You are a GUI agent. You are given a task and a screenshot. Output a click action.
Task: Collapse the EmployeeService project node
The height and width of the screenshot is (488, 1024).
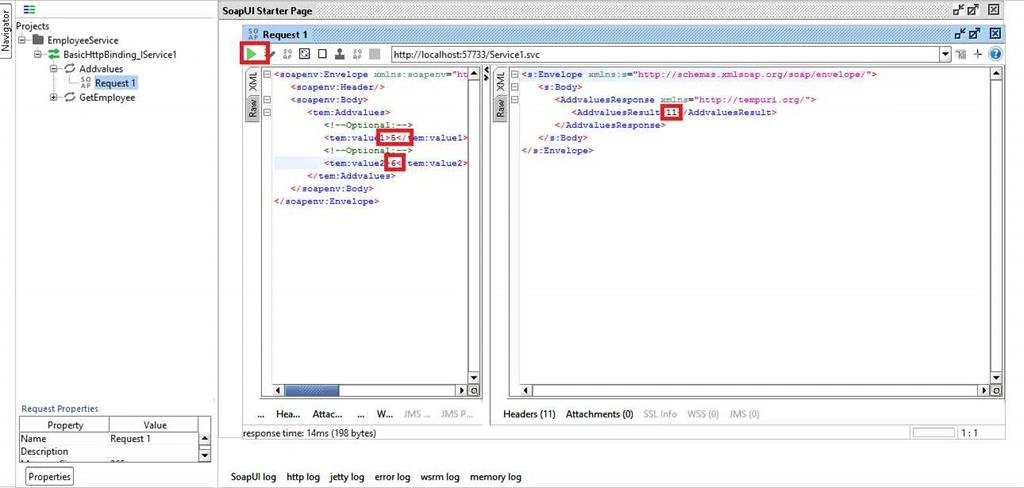[x=22, y=41]
